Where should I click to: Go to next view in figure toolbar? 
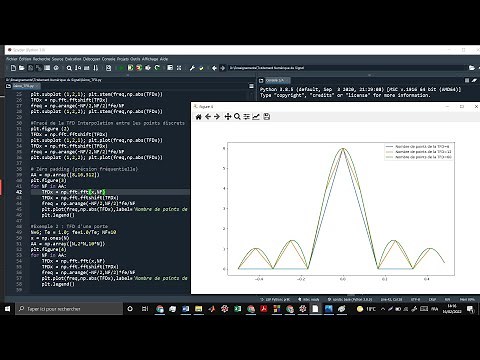pos(217,117)
